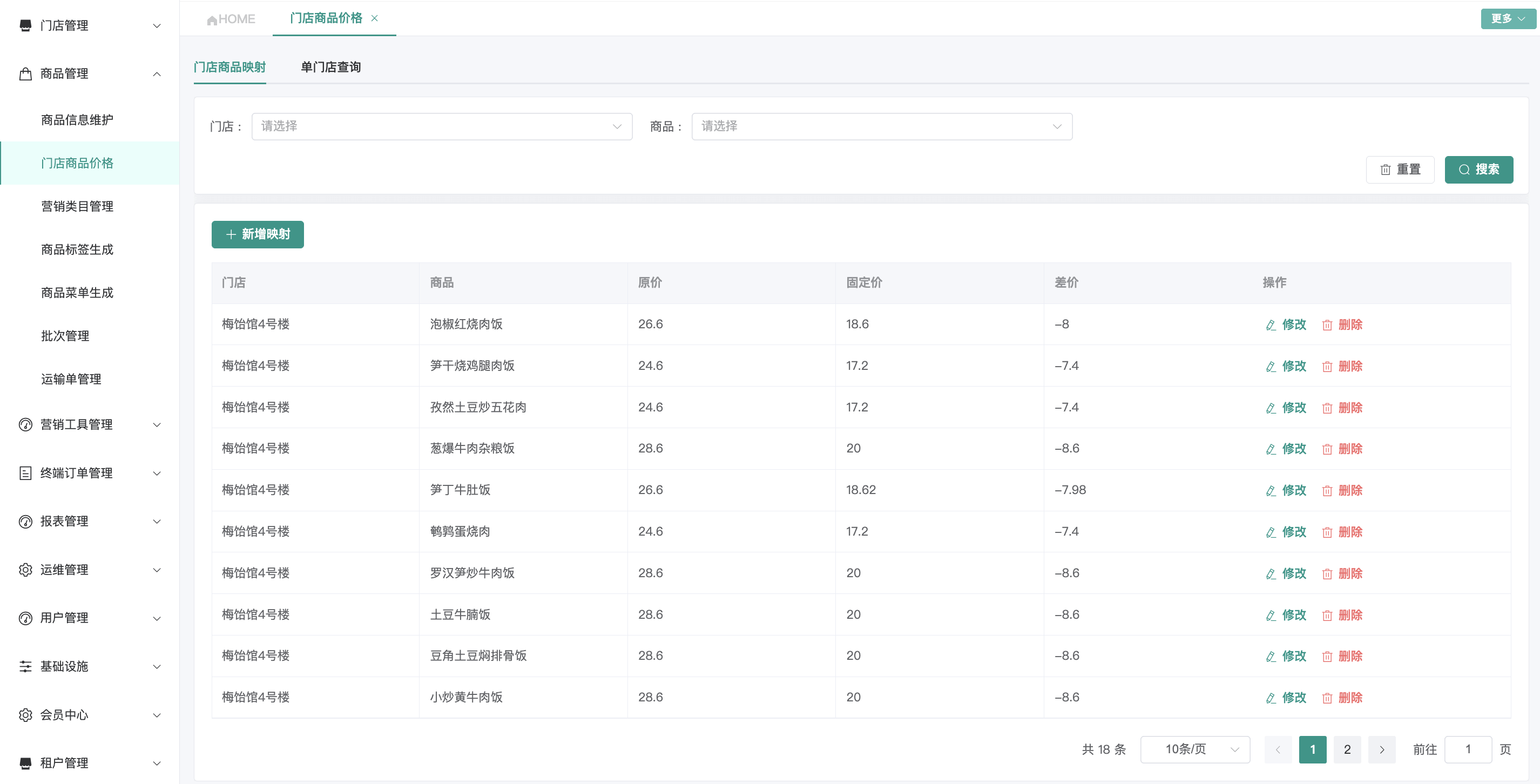Switch to the 单门店查询 tab

pos(330,67)
